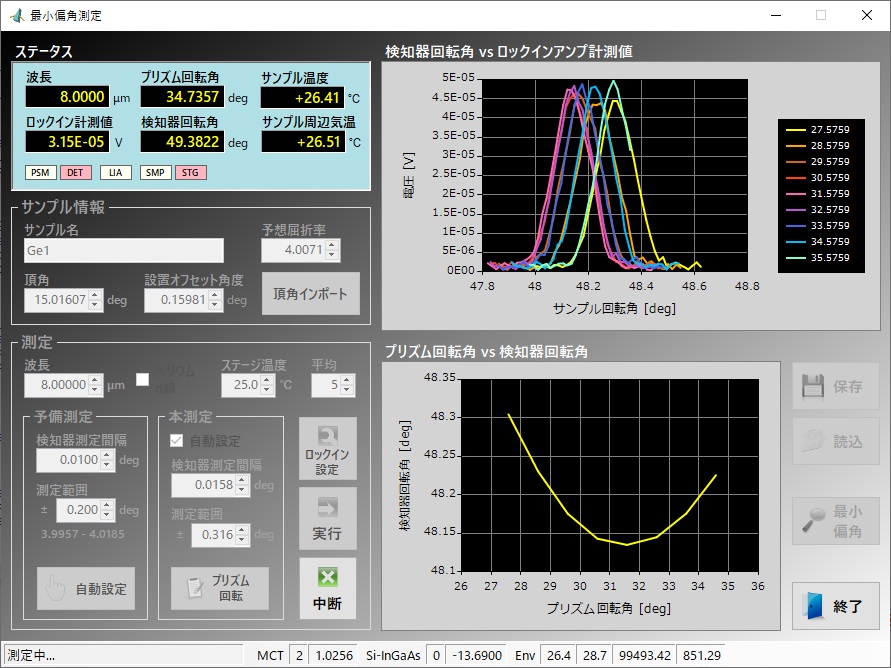The width and height of the screenshot is (891, 668).
Task: Decrease measurement 波長 with down arrow
Action: pyautogui.click(x=95, y=391)
